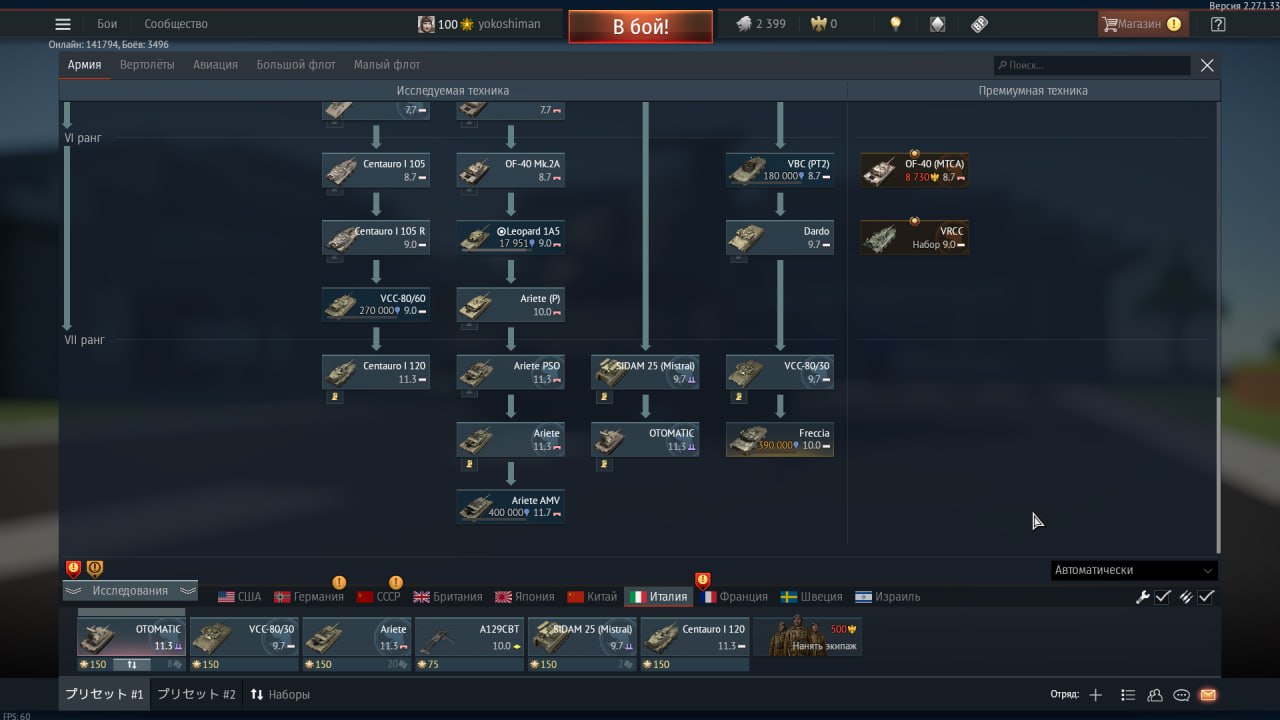The height and width of the screenshot is (720, 1280).
Task: Open the diamond-shaped icon in top bar
Action: 937,24
